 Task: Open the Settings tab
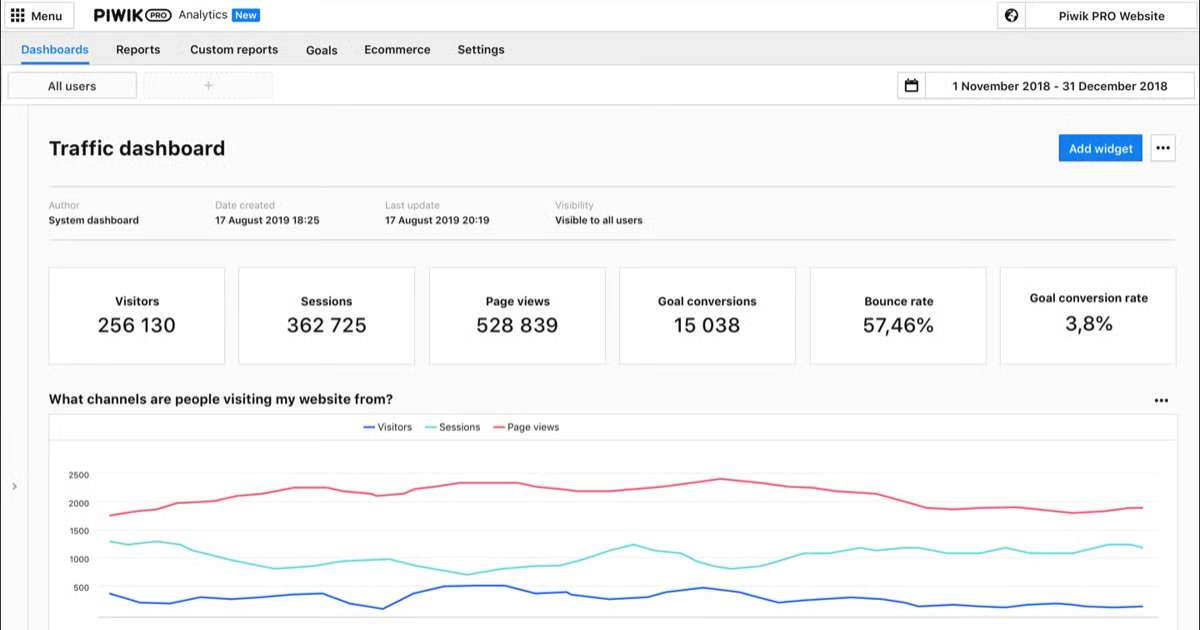pos(481,49)
